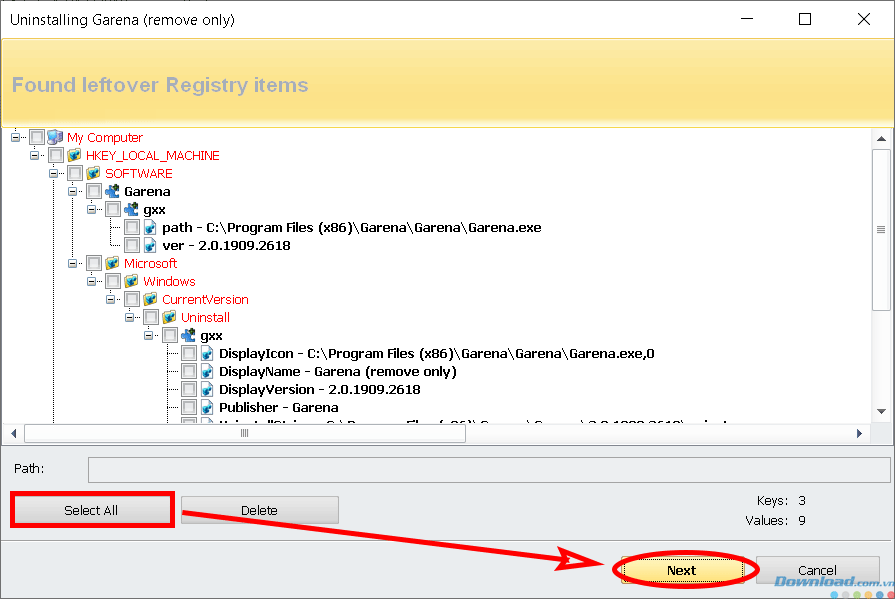Viewport: 895px width, 599px height.
Task: Tick the Garena key checkbox
Action: (94, 191)
